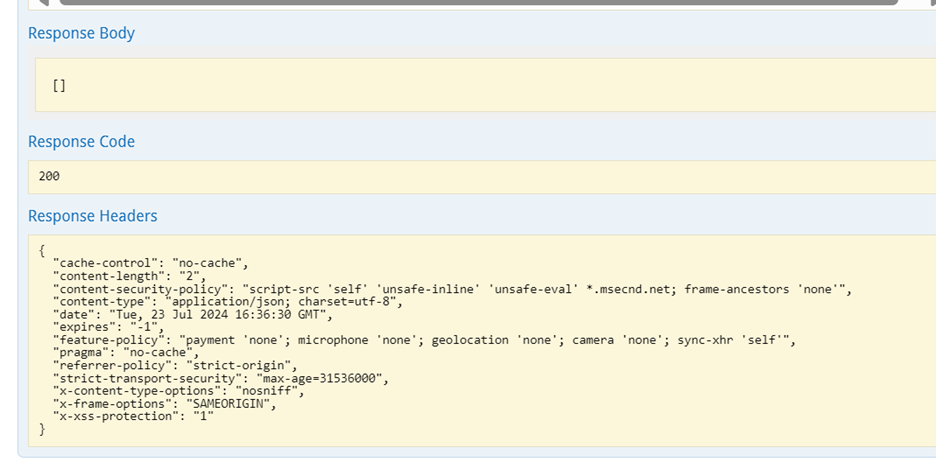Click the pragma no-cache line
The width and height of the screenshot is (936, 462).
(126, 353)
